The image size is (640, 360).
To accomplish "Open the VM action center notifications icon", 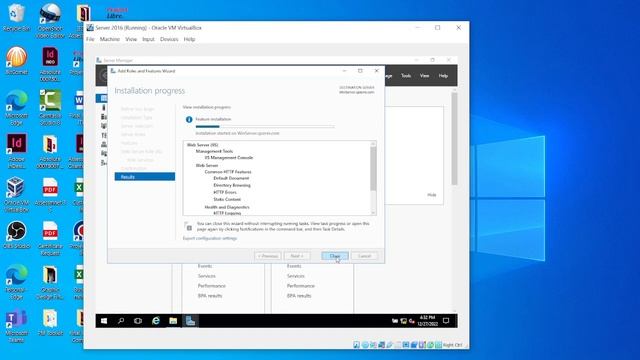I will tap(446, 321).
